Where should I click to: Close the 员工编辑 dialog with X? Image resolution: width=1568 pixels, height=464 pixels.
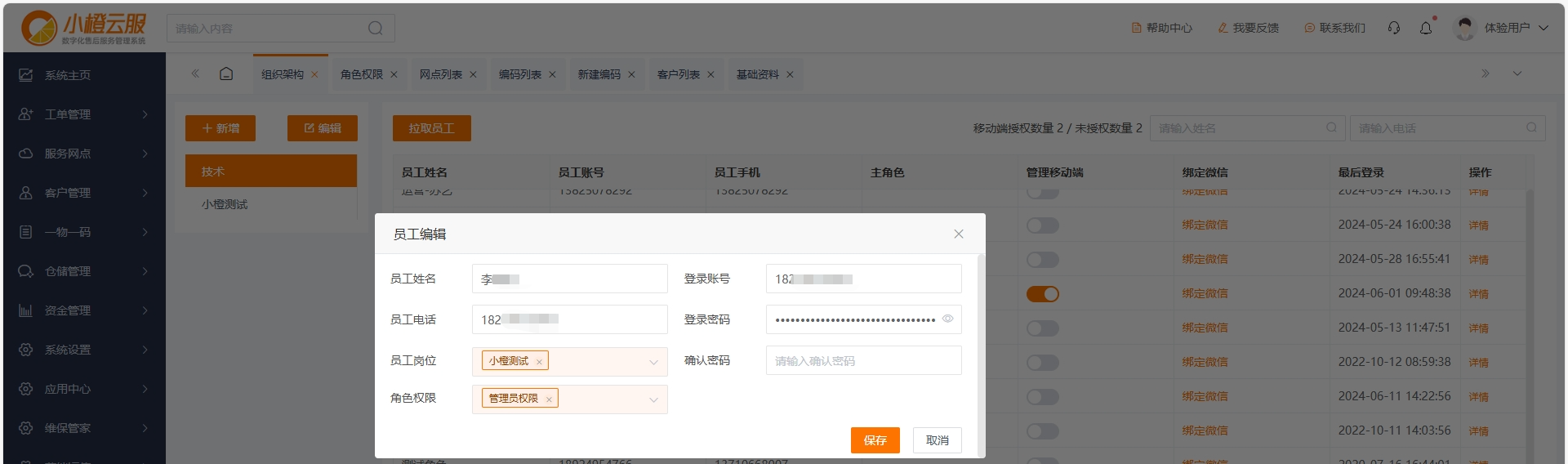point(959,234)
